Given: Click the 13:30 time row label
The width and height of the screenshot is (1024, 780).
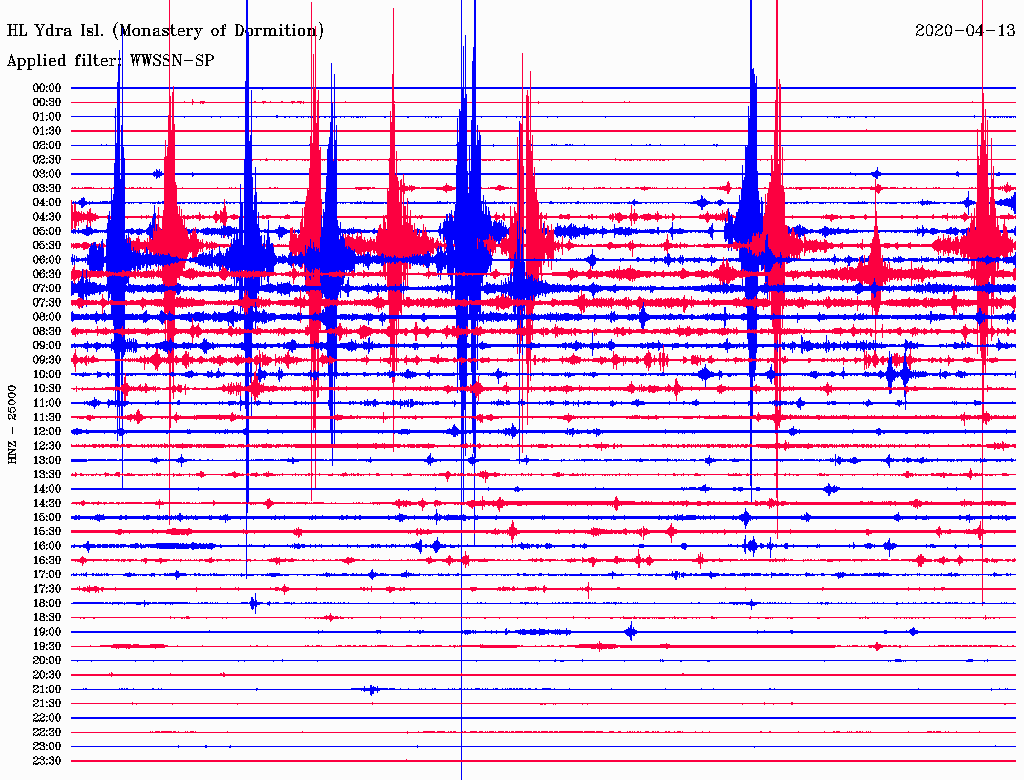Looking at the screenshot, I should tap(47, 475).
